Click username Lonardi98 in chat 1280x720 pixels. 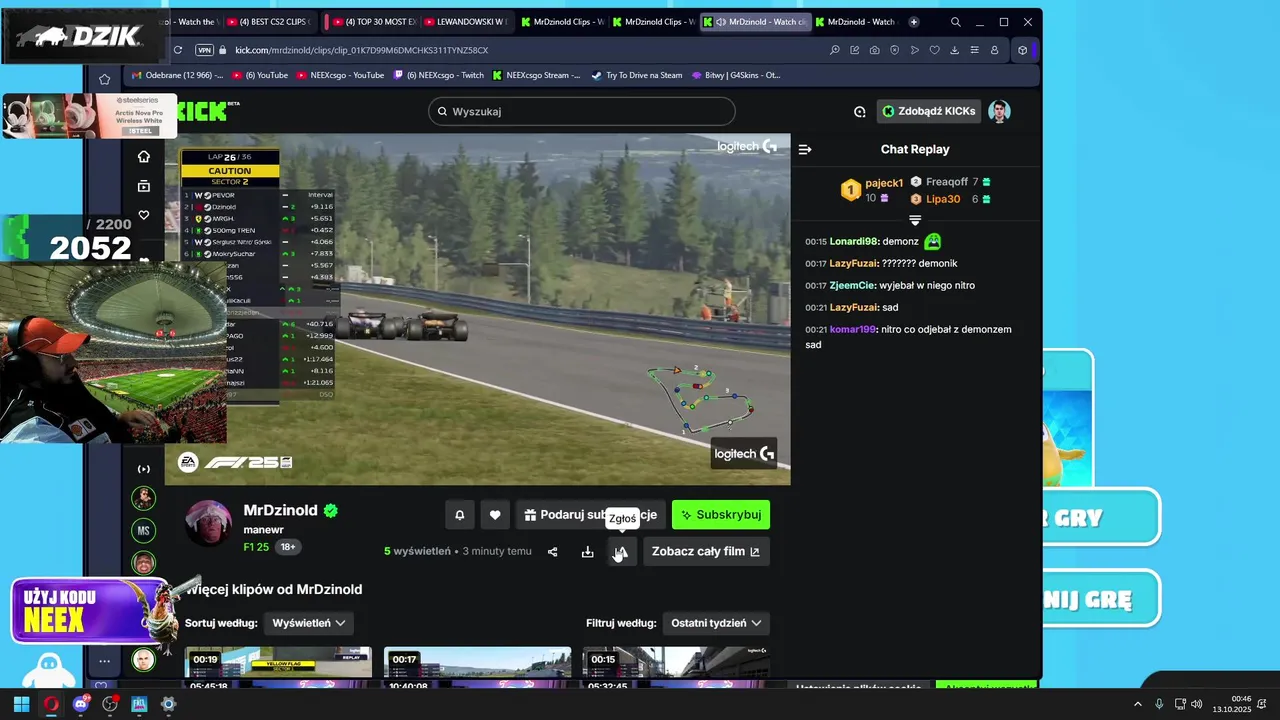point(853,241)
